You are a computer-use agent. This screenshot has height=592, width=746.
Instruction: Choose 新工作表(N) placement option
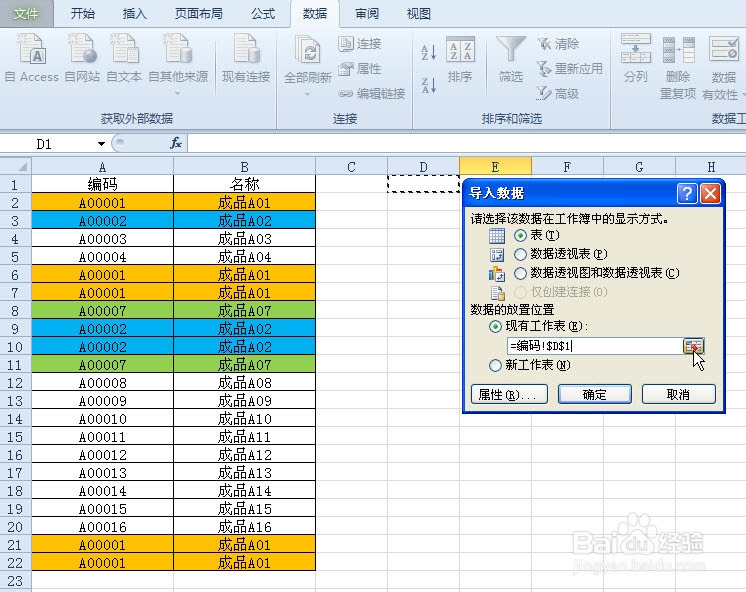point(495,365)
